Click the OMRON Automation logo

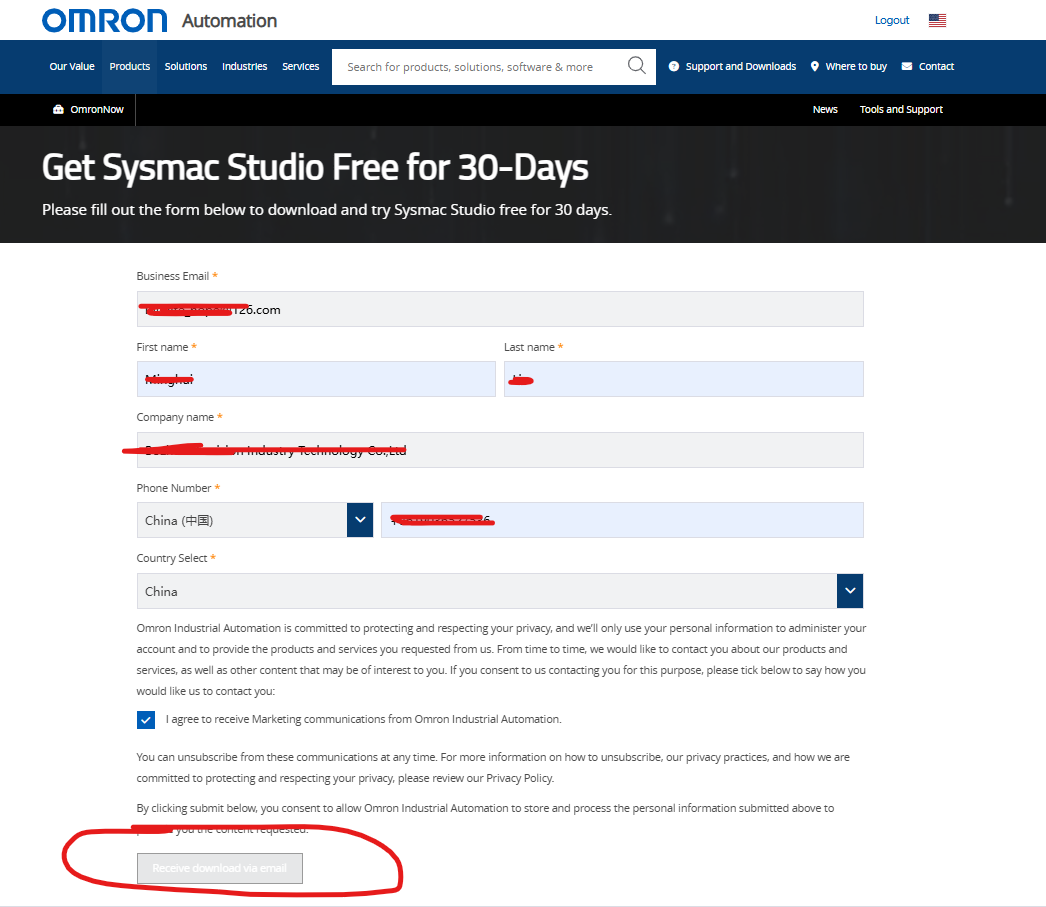point(160,20)
